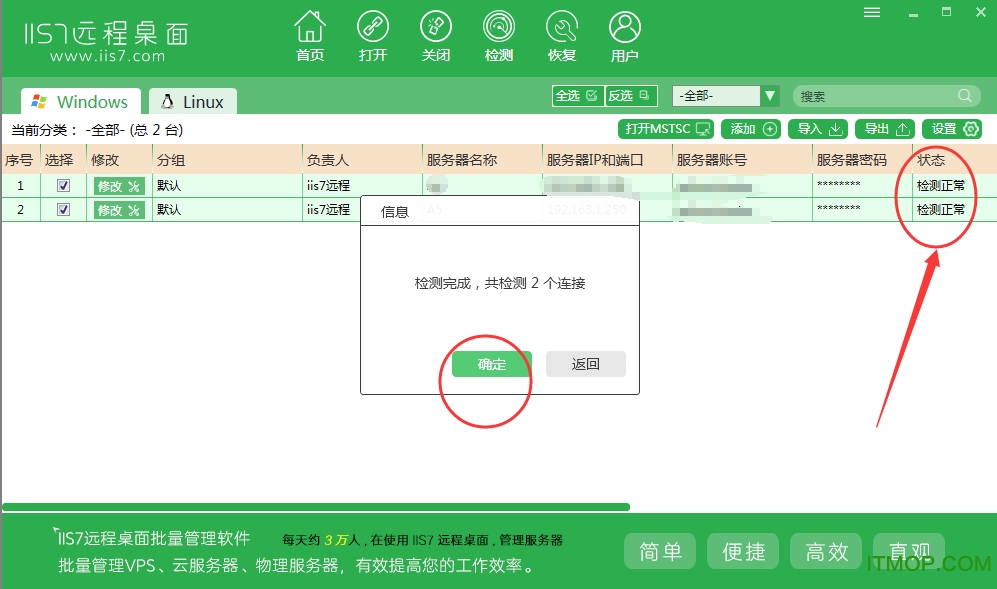Select the Windows tab
Viewport: 997px width, 589px height.
[x=81, y=102]
